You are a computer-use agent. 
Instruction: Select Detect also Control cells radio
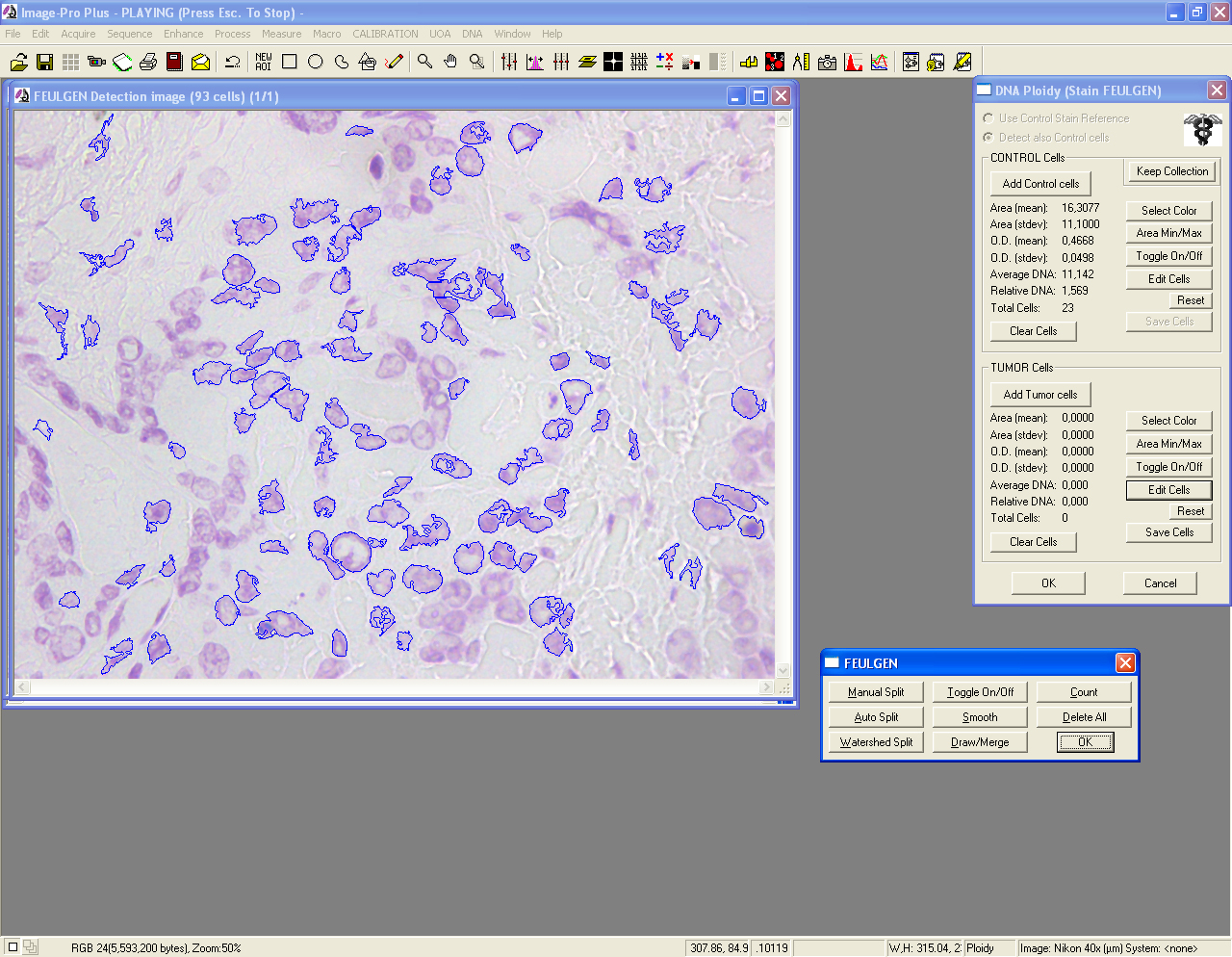point(988,138)
